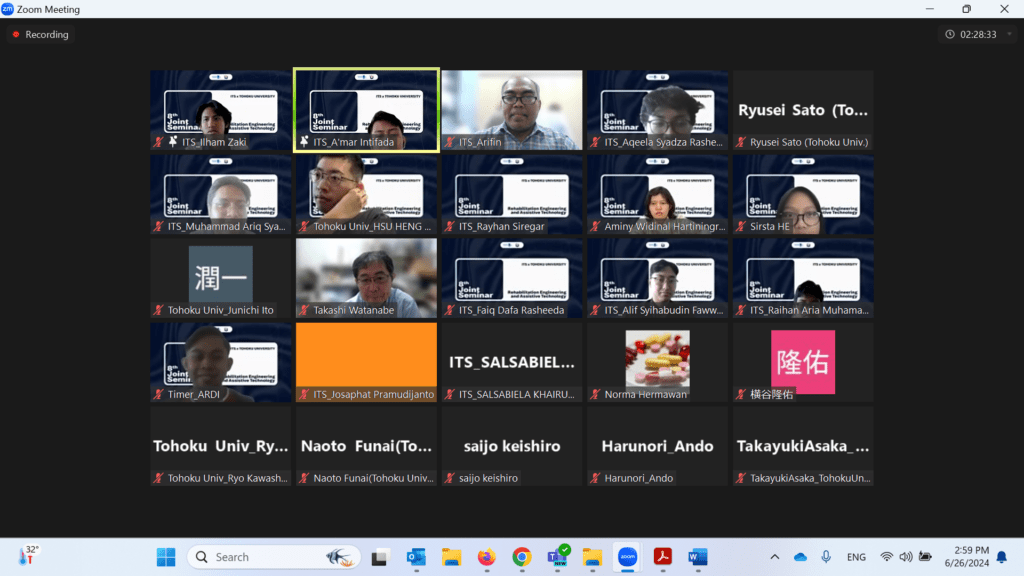The image size is (1024, 576).
Task: Toggle the microphone icon in system tray
Action: (826, 557)
